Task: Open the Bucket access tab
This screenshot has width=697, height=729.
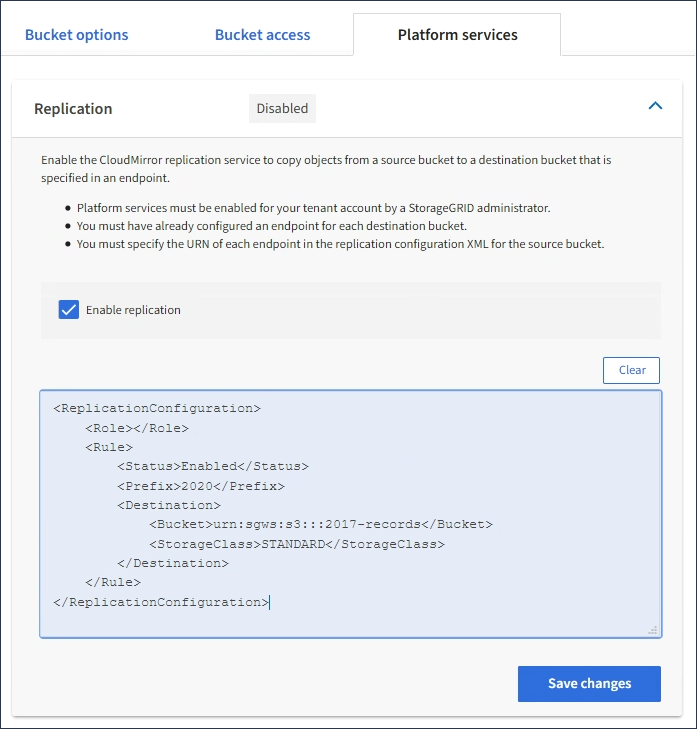Action: point(262,35)
